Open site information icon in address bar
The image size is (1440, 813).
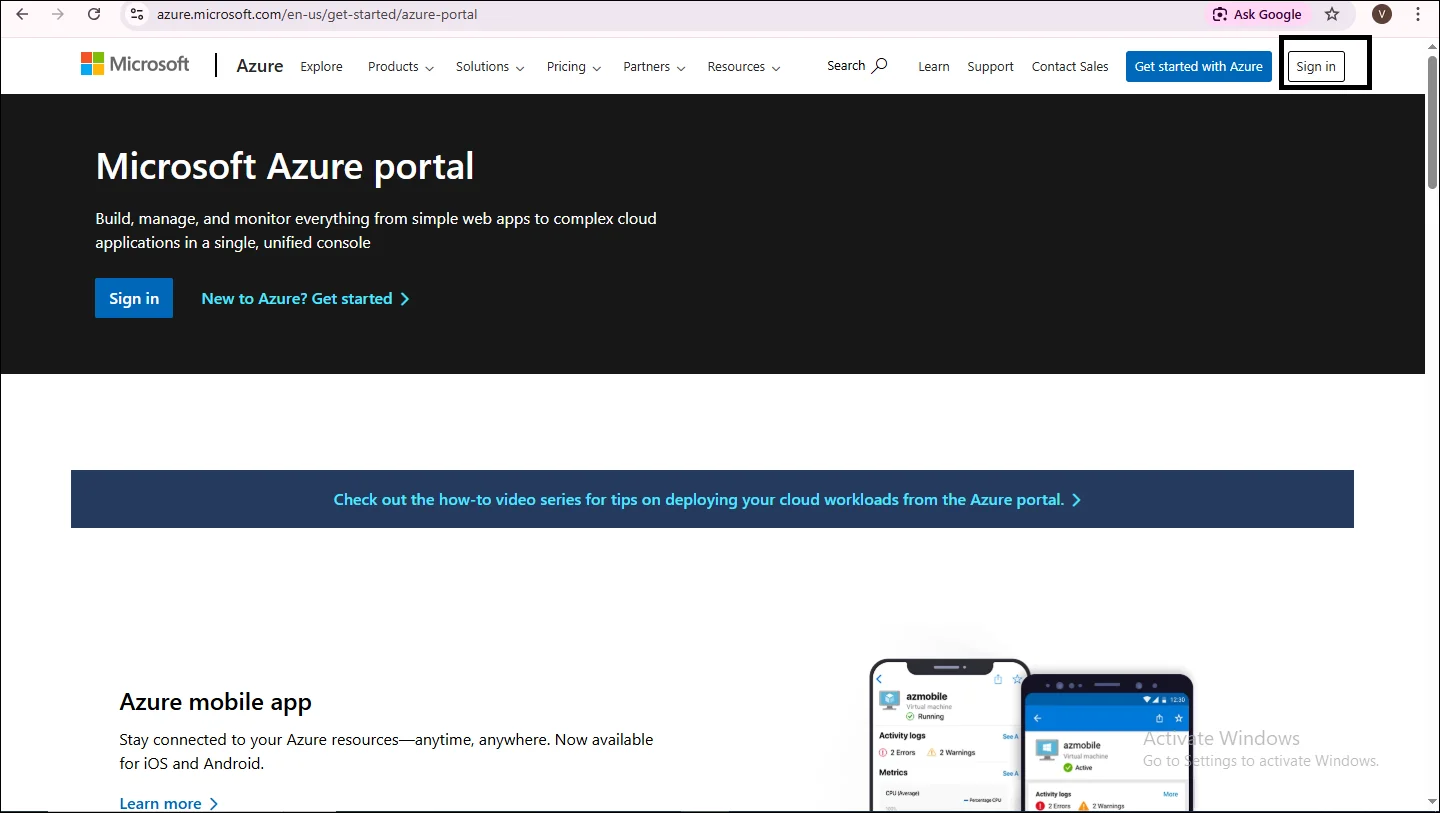138,15
